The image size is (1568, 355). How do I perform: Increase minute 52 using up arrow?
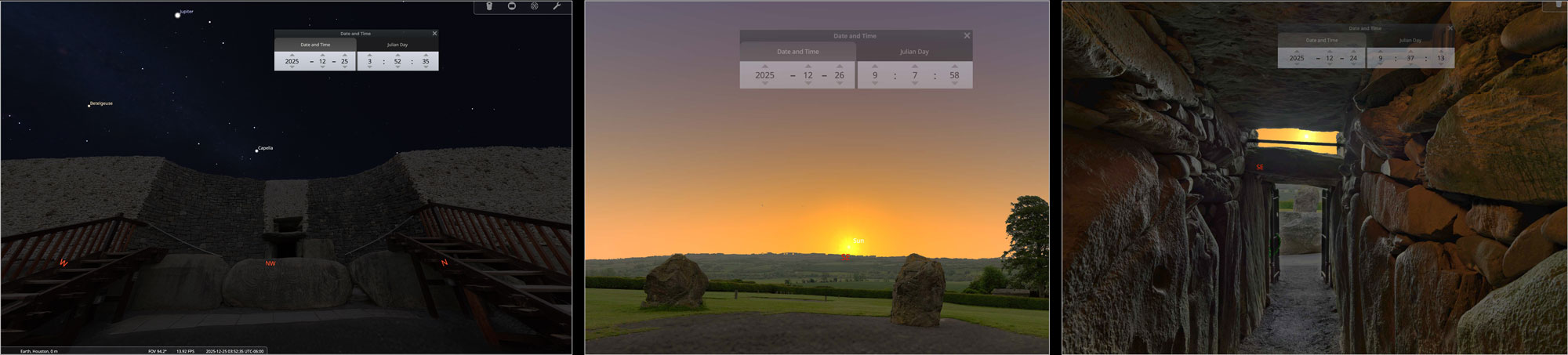[397, 55]
